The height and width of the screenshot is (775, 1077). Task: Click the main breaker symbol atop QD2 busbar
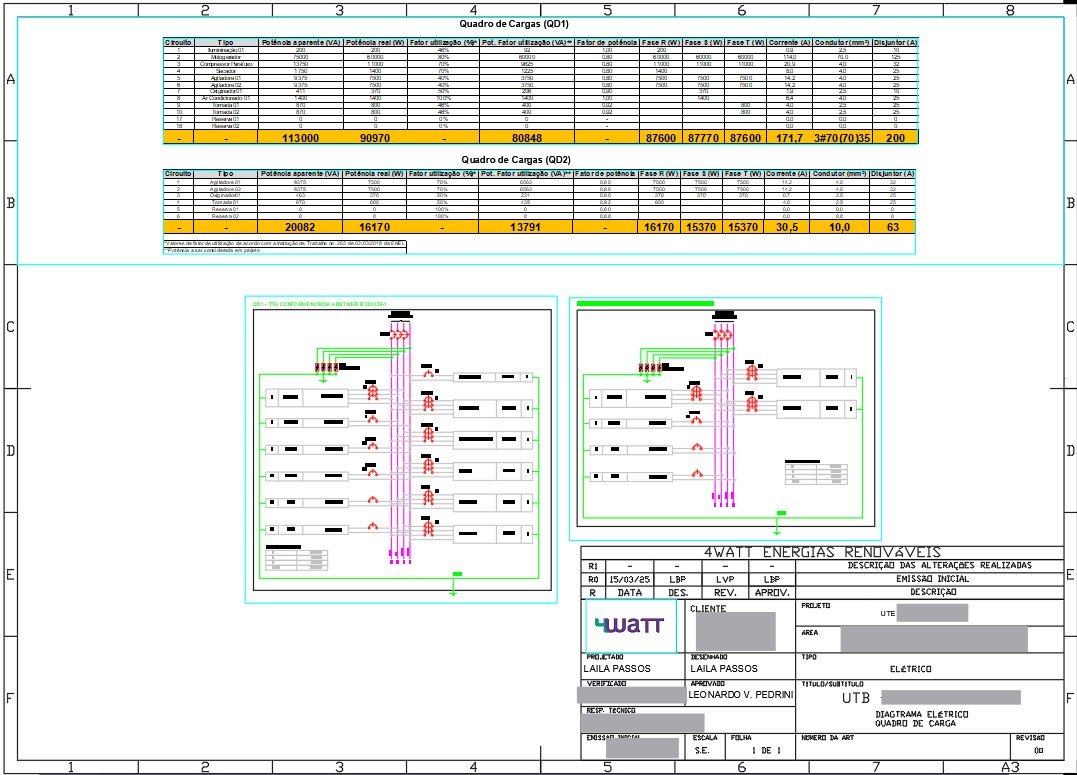[723, 334]
